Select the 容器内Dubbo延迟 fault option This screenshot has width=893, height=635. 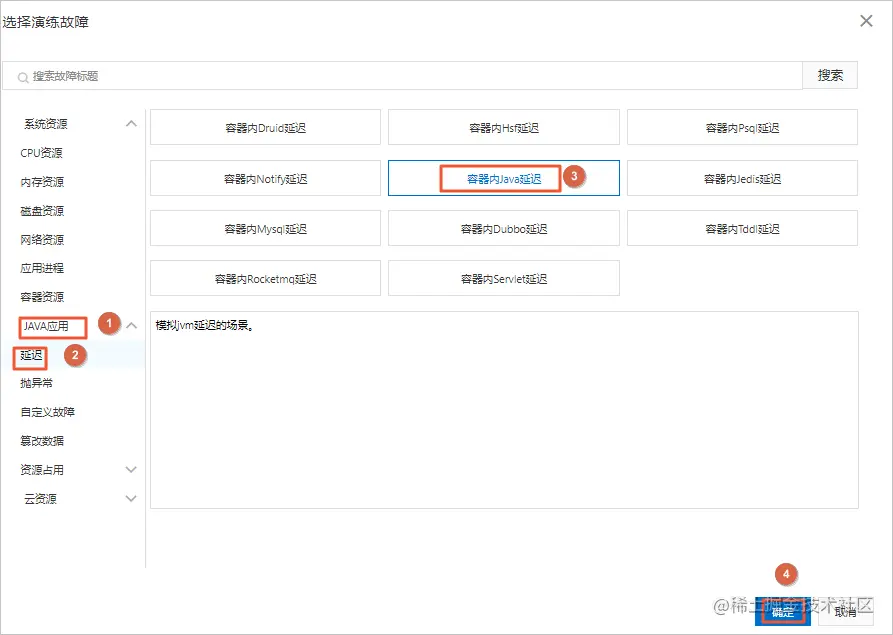pyautogui.click(x=504, y=228)
